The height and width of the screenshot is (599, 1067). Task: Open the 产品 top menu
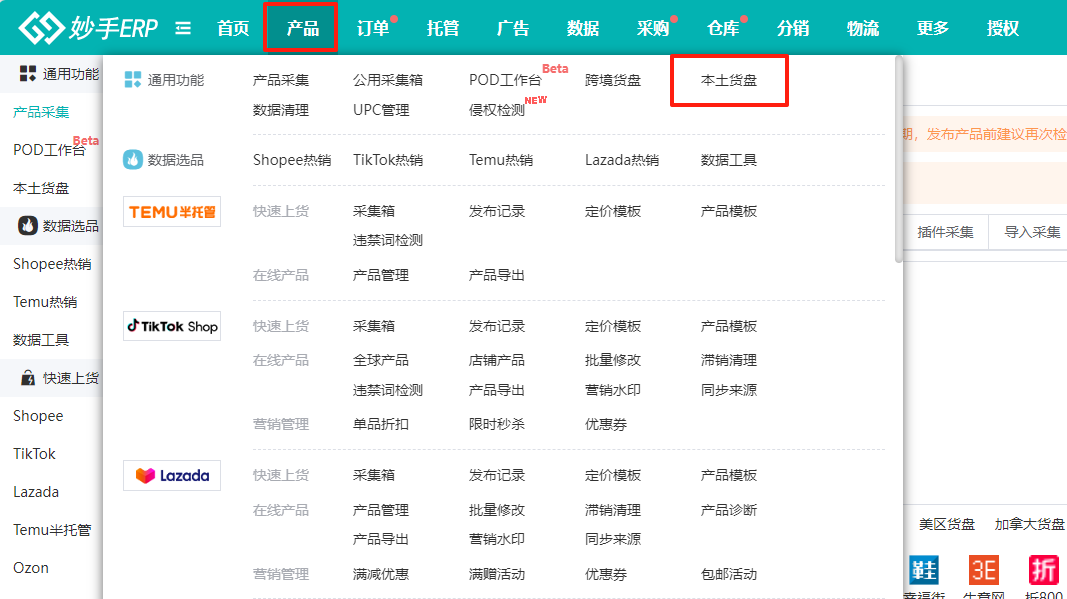tap(303, 28)
